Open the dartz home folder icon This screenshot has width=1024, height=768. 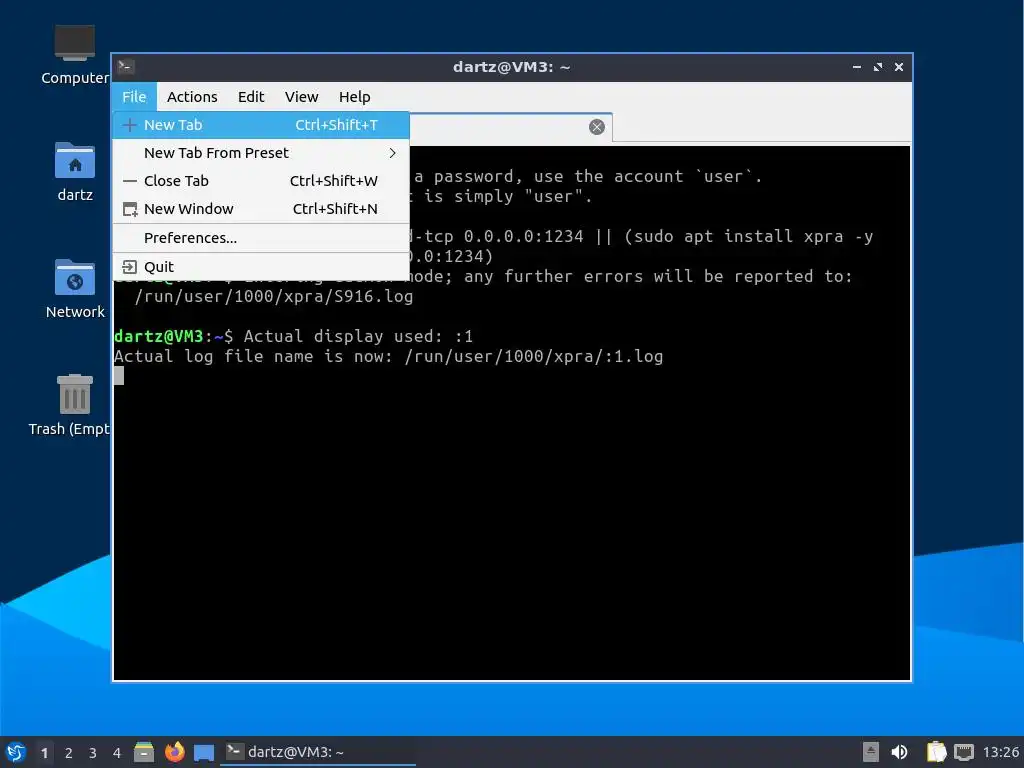tap(74, 172)
